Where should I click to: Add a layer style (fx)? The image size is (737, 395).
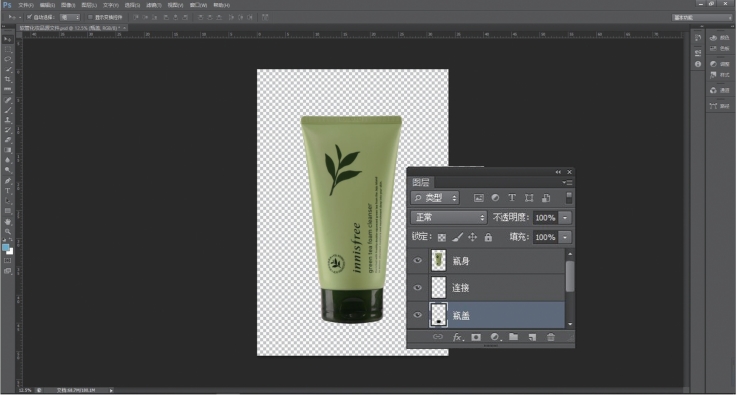coord(457,337)
